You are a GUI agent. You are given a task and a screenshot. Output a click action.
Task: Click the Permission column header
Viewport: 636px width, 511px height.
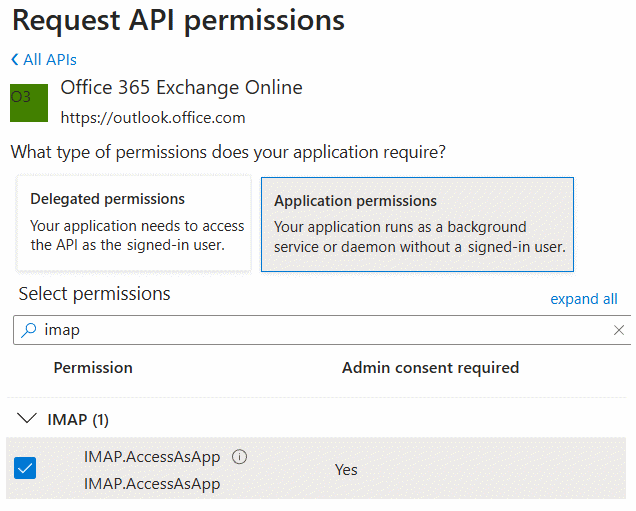pyautogui.click(x=93, y=368)
